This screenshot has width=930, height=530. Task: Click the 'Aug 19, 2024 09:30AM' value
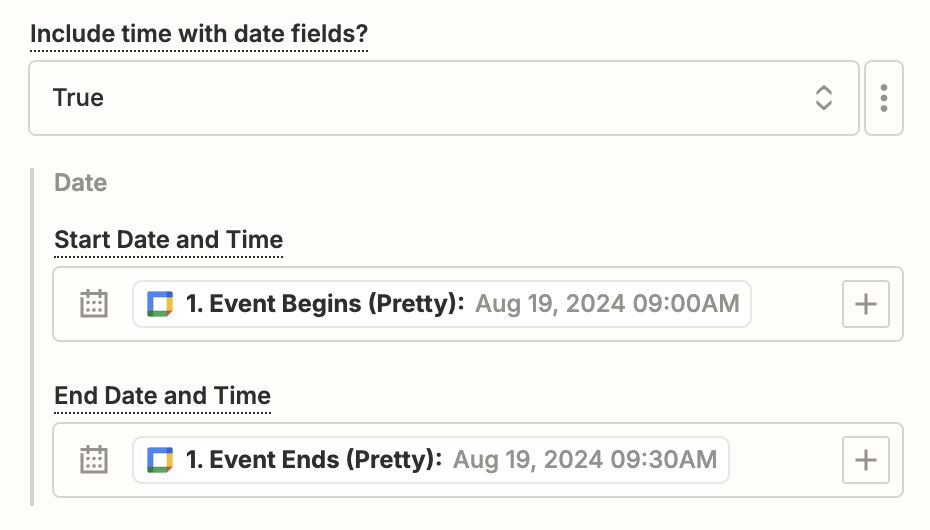[585, 460]
